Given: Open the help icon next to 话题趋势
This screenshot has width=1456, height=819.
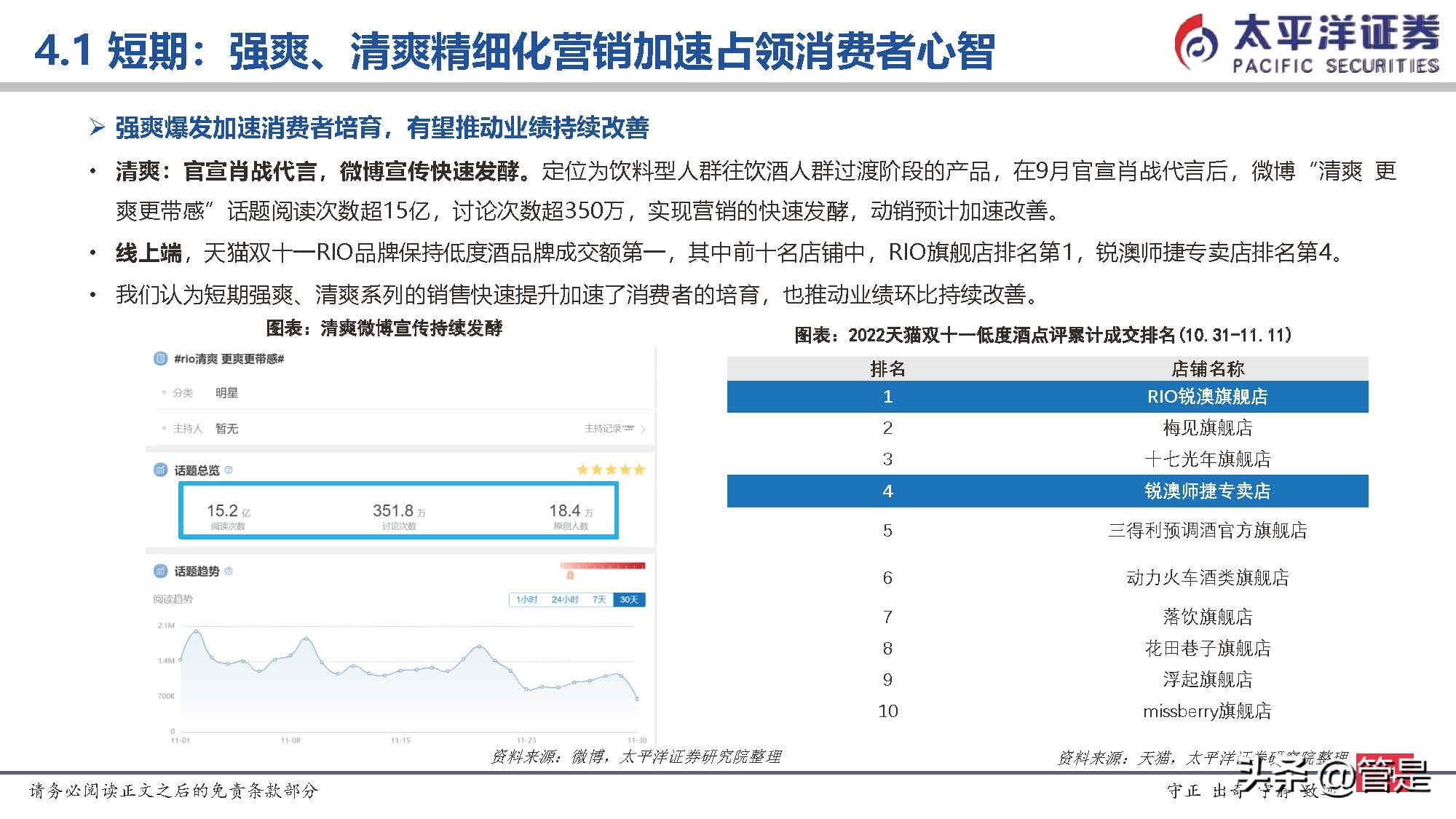Looking at the screenshot, I should coord(228,571).
